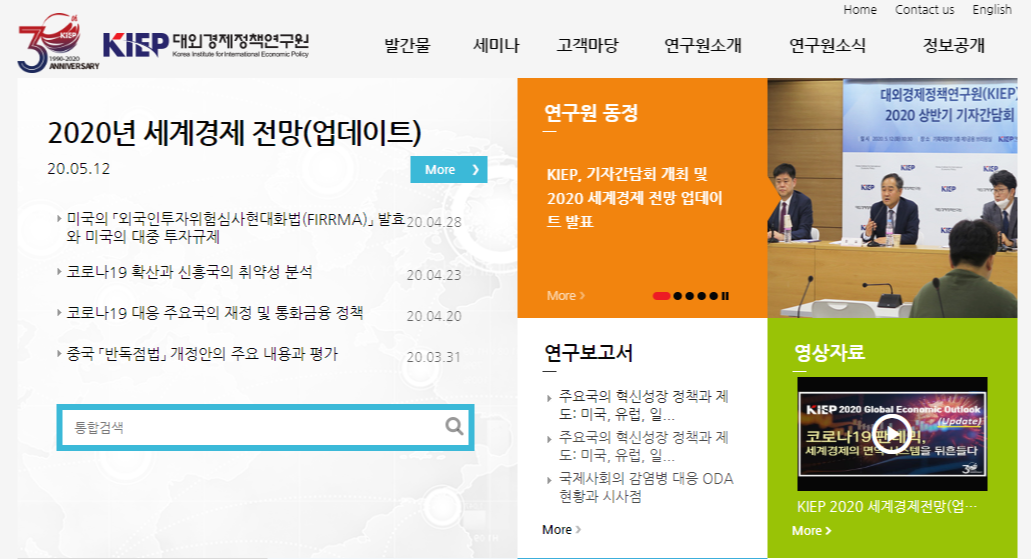Open the 발간물 menu

click(407, 45)
